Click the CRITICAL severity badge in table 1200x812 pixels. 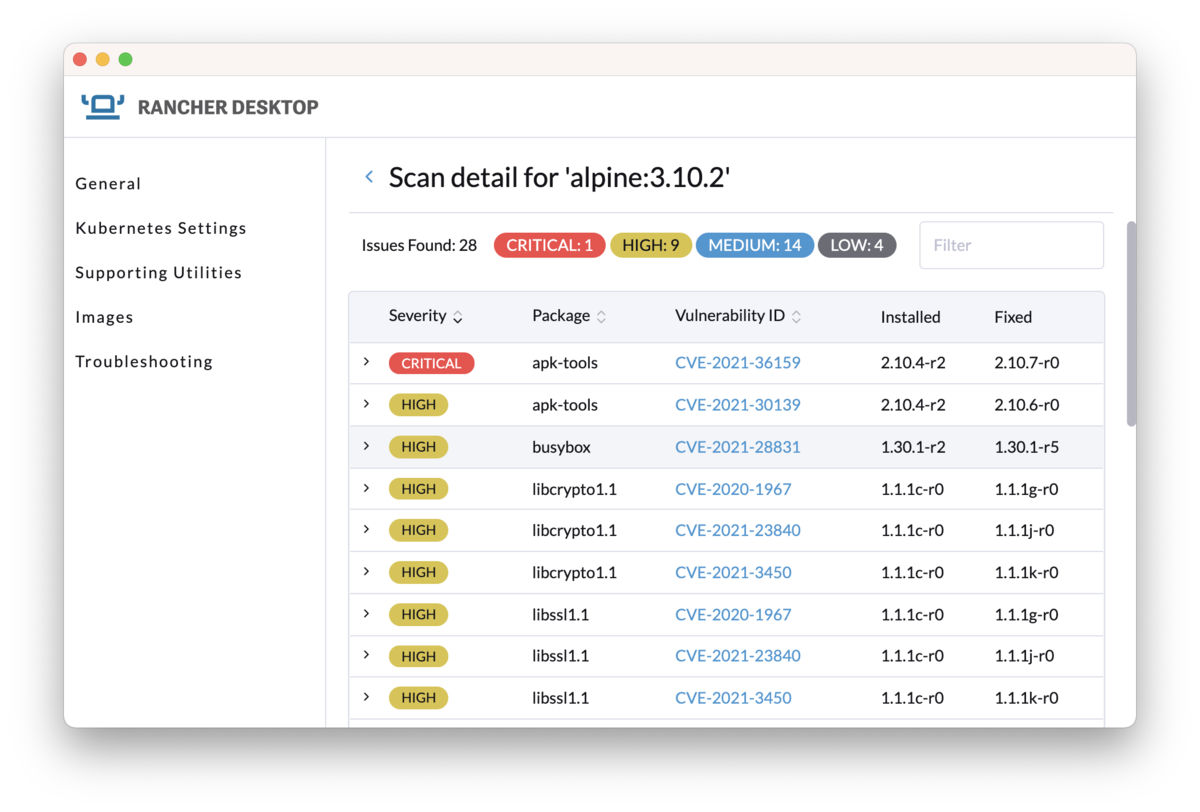[431, 363]
